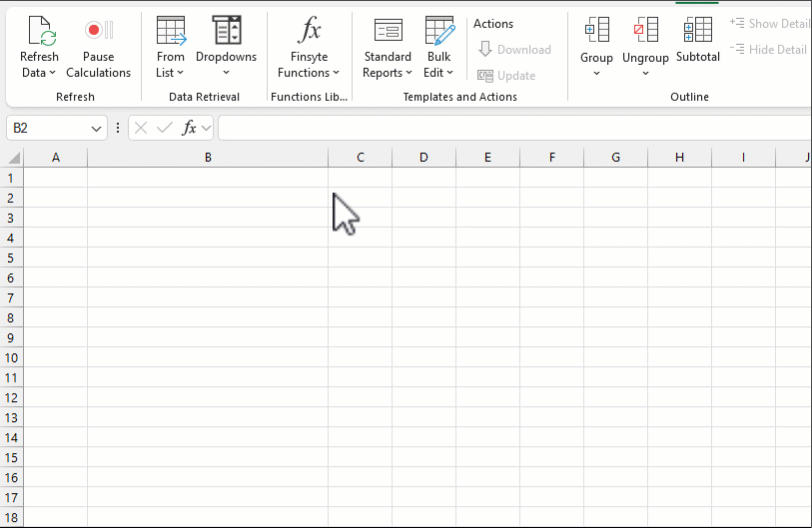The height and width of the screenshot is (528, 812).
Task: Open the Dropdowns tool icon
Action: [227, 31]
